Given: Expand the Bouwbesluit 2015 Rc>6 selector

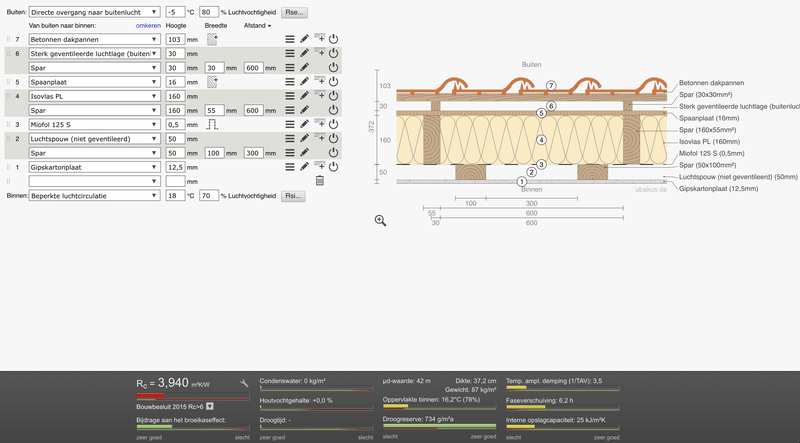Looking at the screenshot, I should click(x=211, y=407).
